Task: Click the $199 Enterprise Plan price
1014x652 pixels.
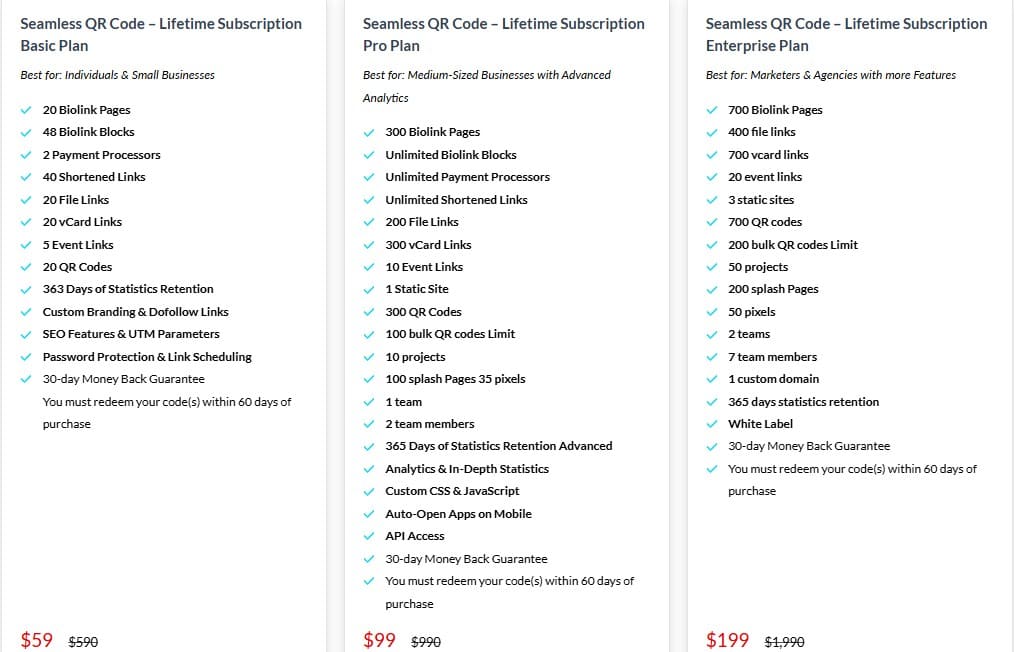Action: (x=727, y=640)
